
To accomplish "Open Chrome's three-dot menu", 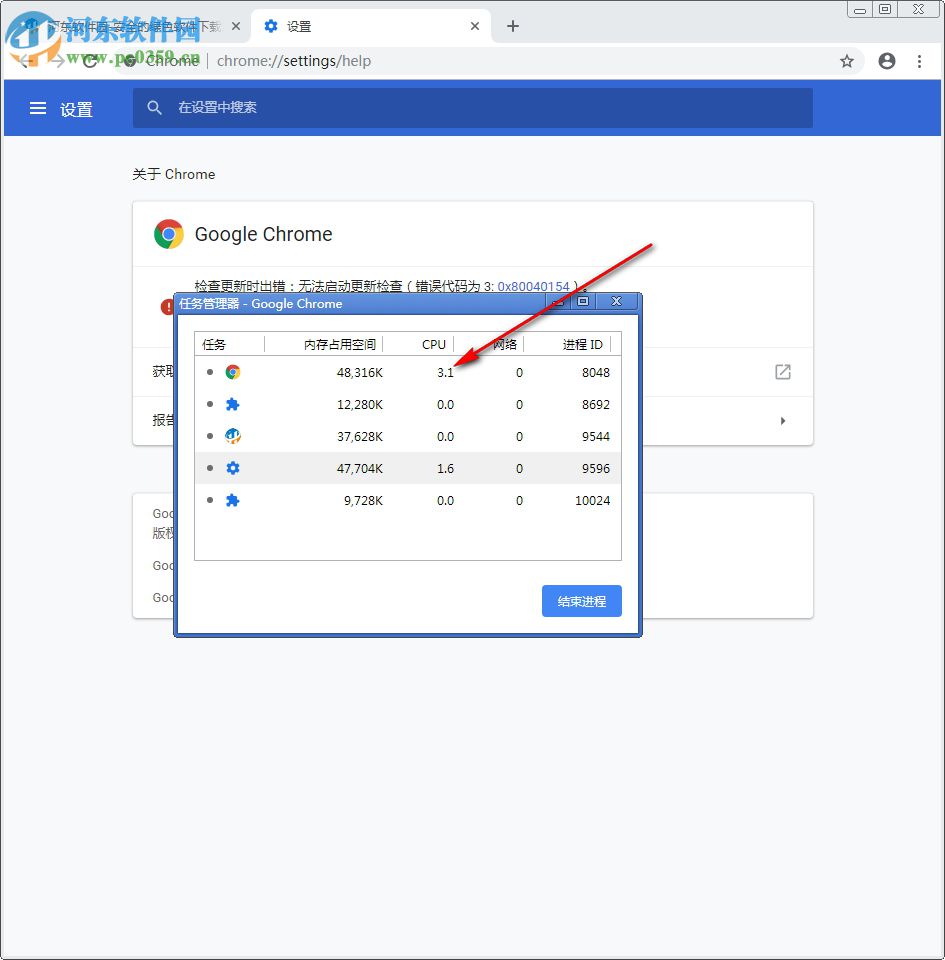I will pyautogui.click(x=921, y=61).
